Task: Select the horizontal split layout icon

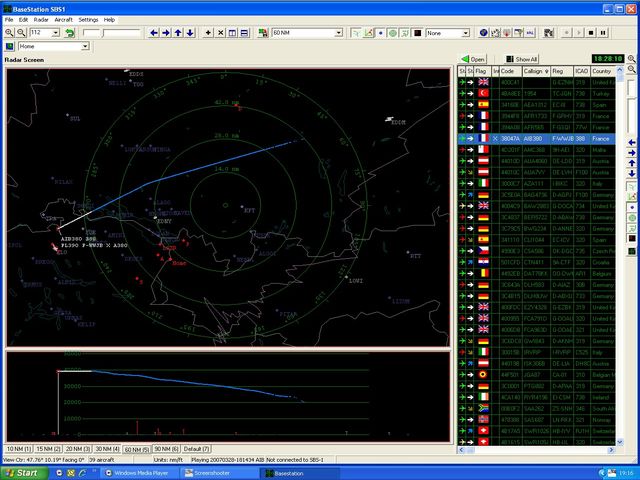Action: click(x=244, y=33)
